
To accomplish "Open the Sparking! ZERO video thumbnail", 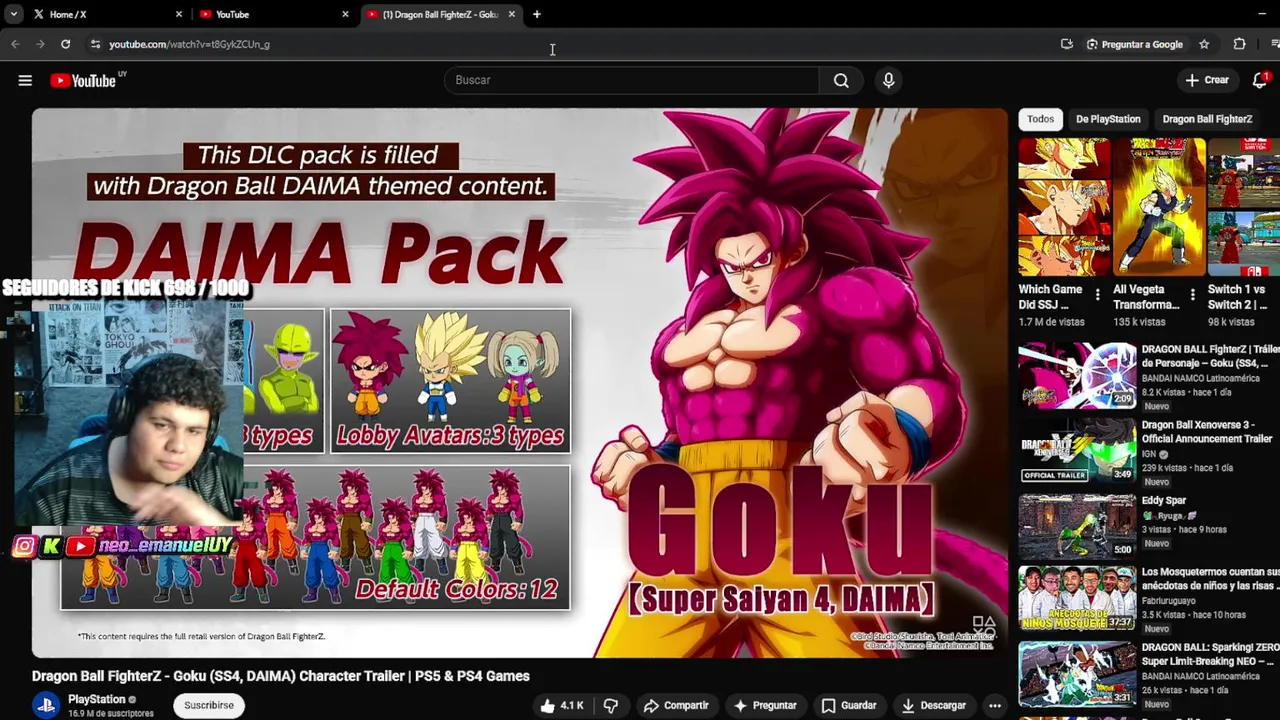I will 1077,675.
